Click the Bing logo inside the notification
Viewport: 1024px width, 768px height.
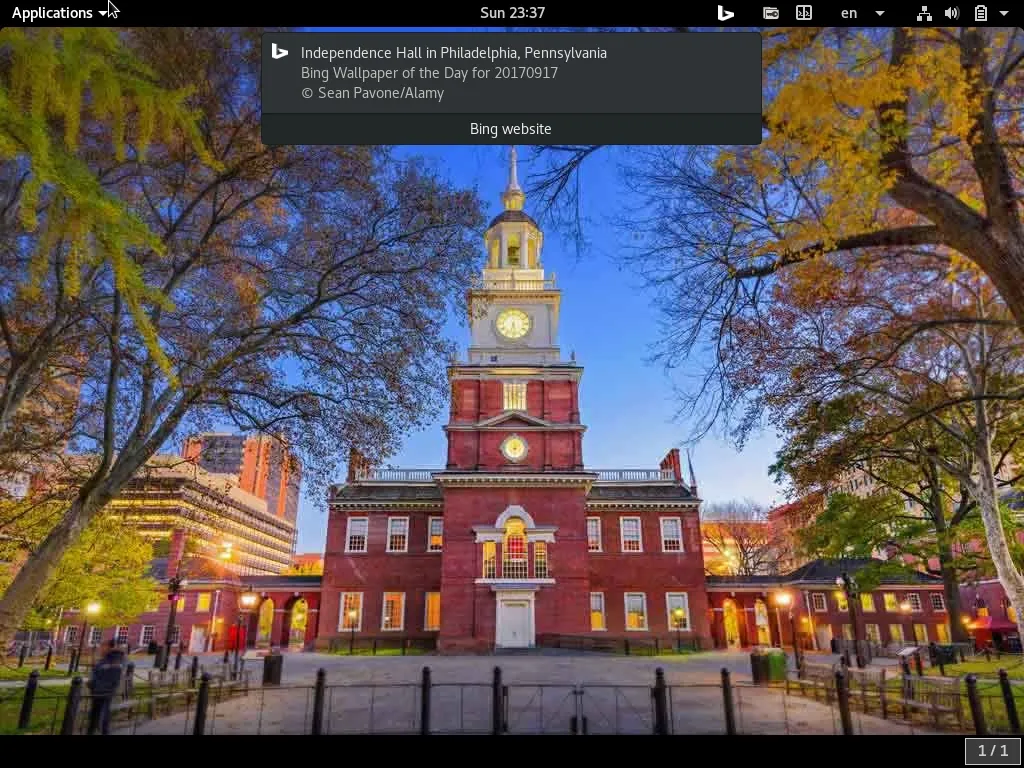coord(280,52)
